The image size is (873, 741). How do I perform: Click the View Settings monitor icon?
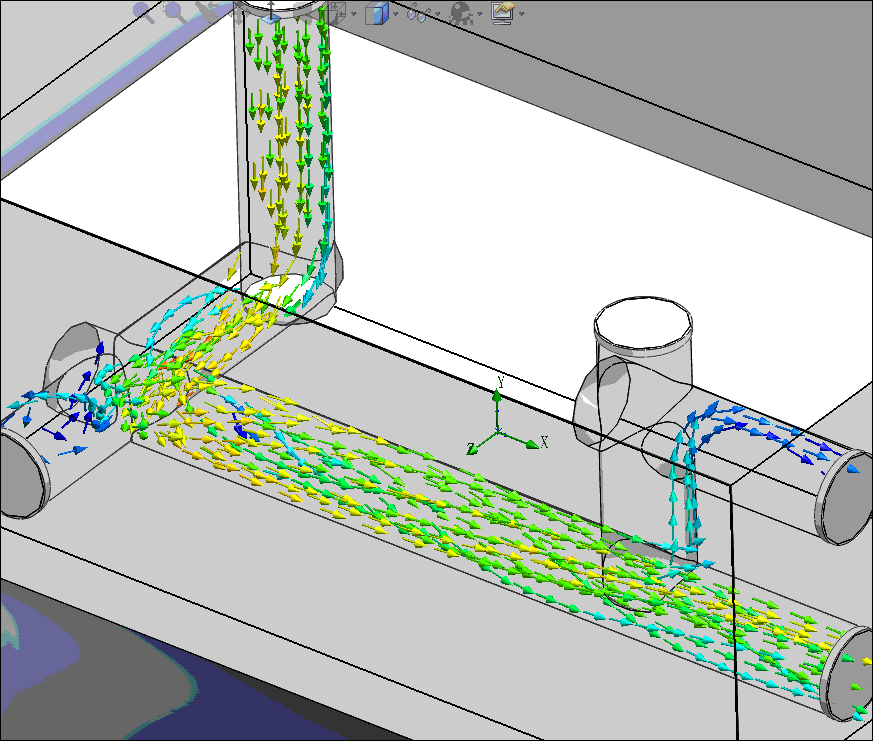click(x=503, y=13)
